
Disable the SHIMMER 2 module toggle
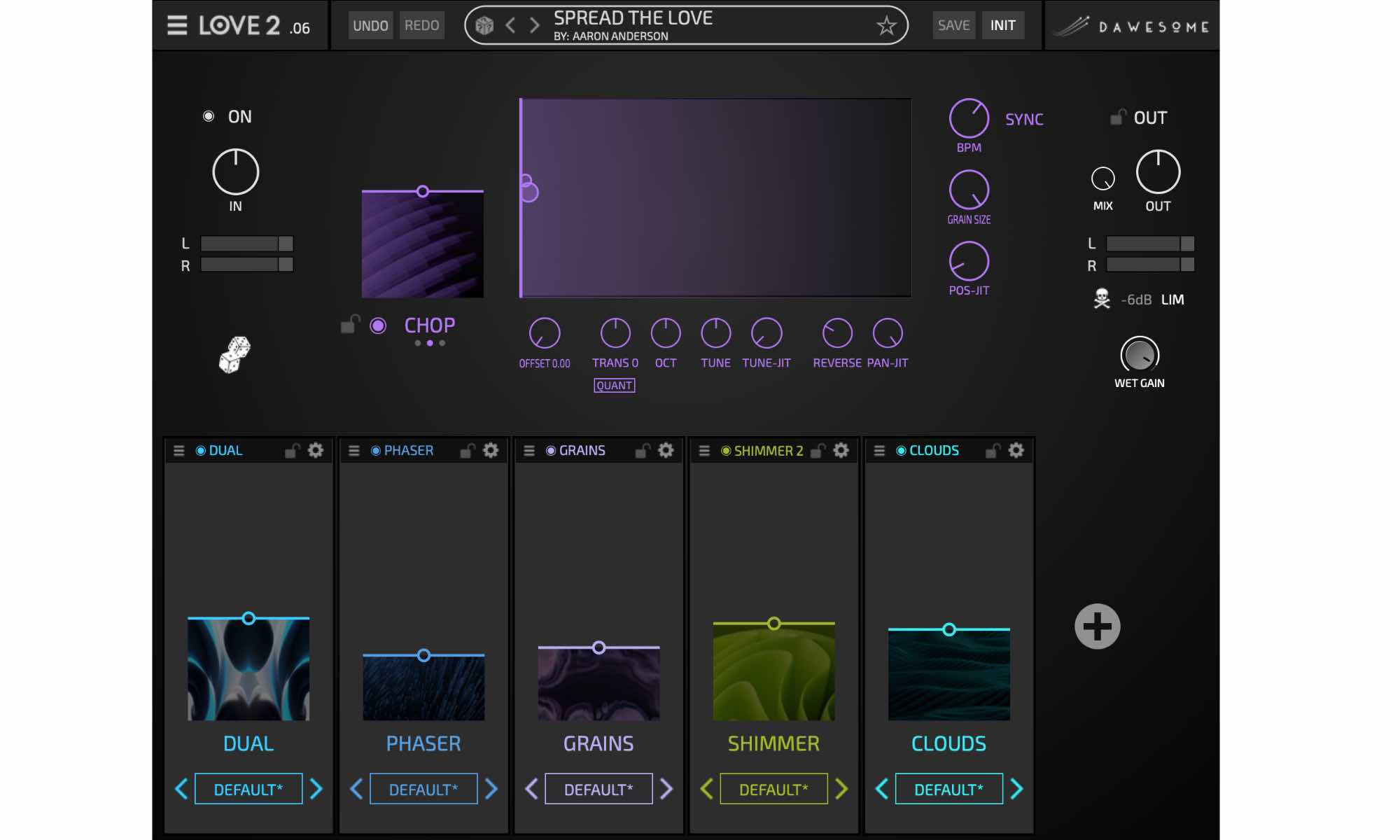click(x=726, y=451)
